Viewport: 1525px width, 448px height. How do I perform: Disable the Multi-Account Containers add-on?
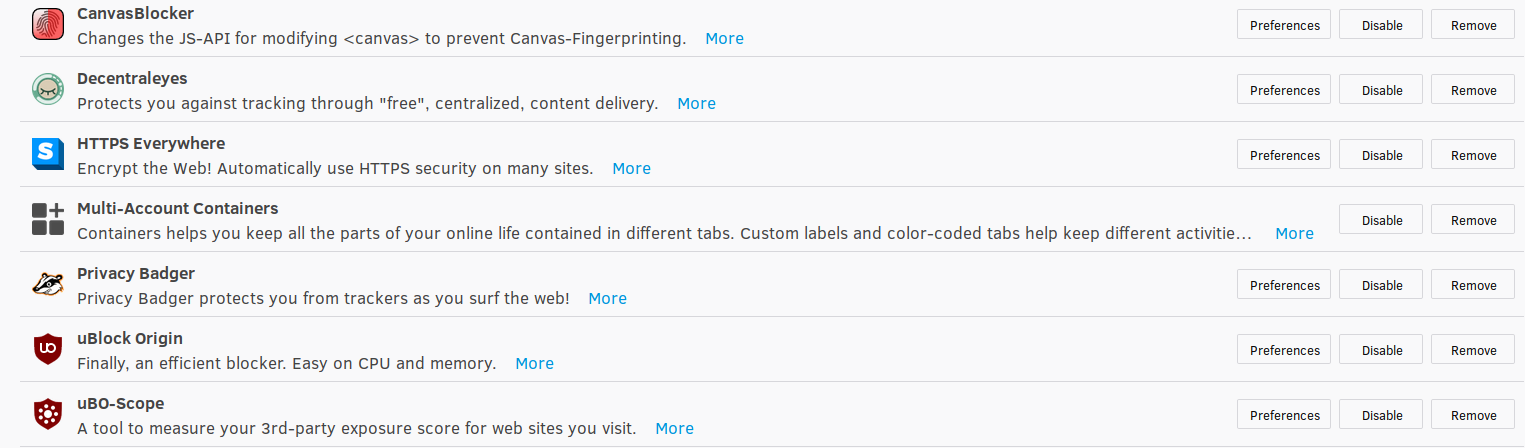click(x=1382, y=220)
